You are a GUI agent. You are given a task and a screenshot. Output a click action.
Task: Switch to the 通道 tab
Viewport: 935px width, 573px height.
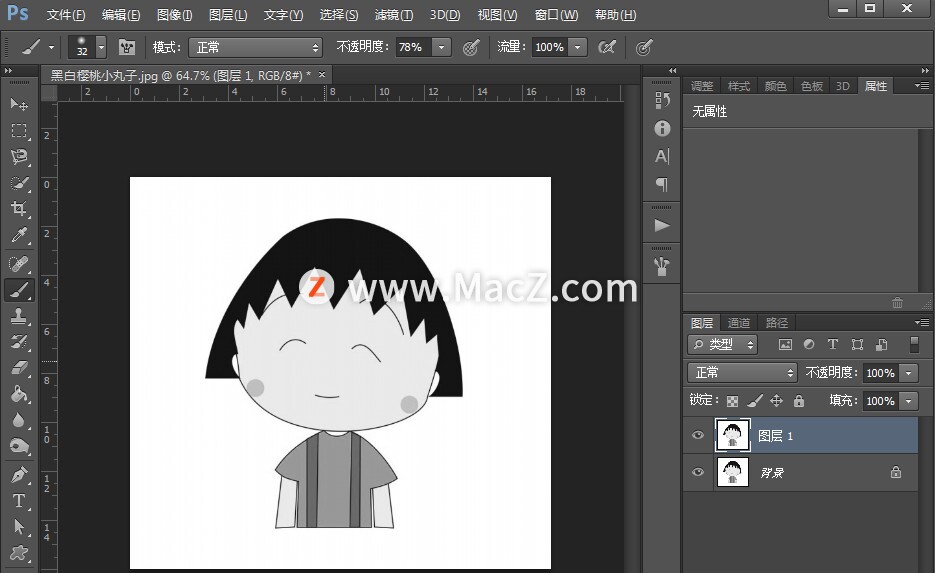tap(739, 323)
